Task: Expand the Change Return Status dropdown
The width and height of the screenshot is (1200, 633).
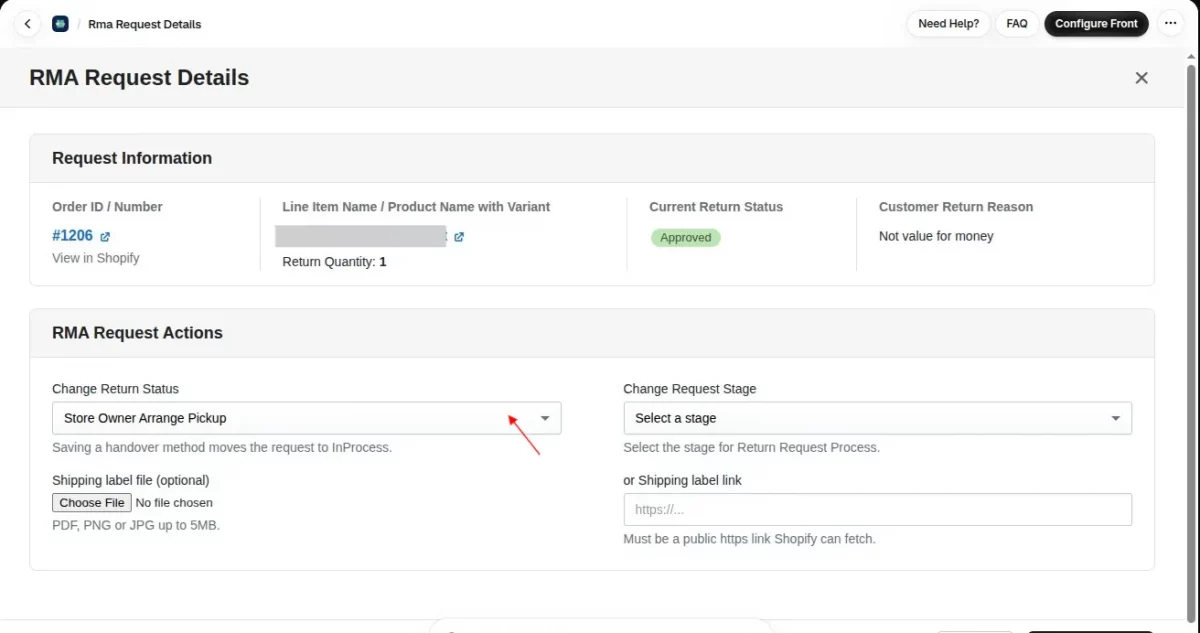Action: click(x=306, y=418)
